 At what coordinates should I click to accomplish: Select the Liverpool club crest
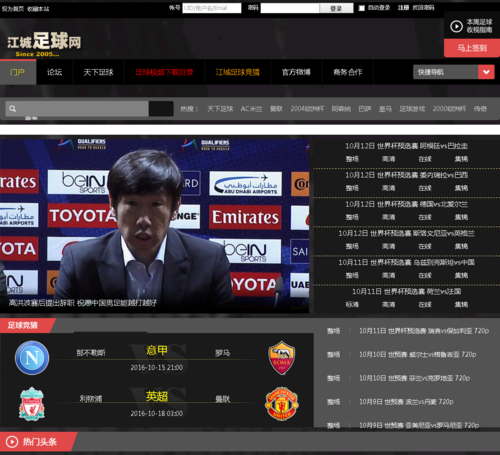pos(32,404)
